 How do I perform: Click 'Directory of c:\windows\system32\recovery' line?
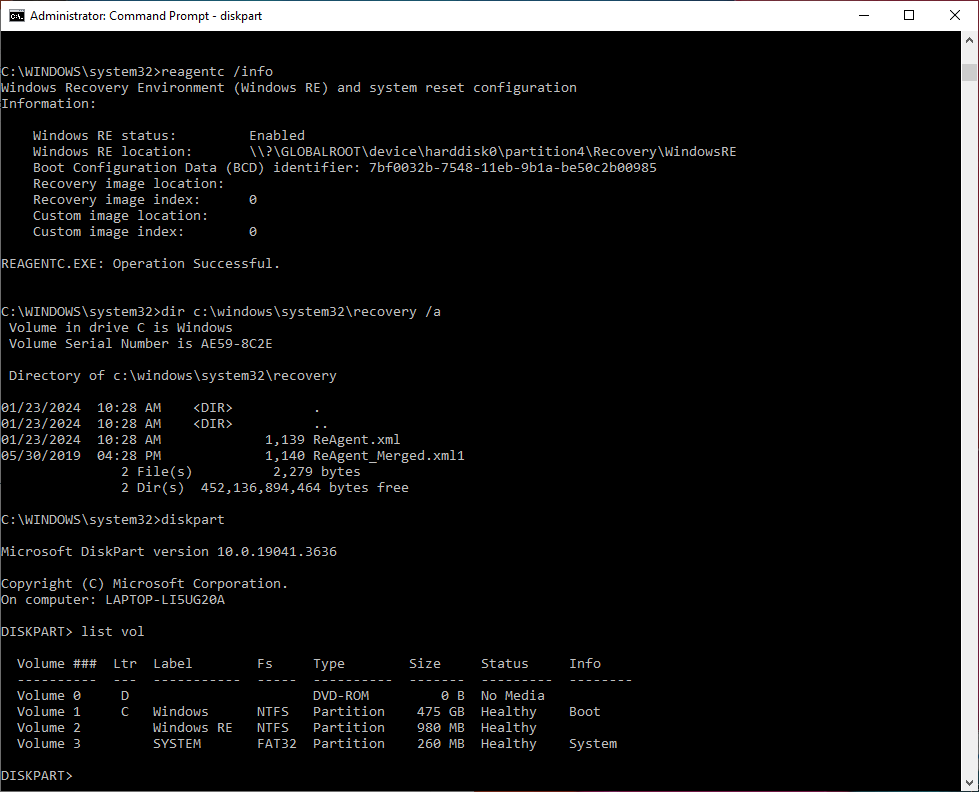click(x=172, y=375)
